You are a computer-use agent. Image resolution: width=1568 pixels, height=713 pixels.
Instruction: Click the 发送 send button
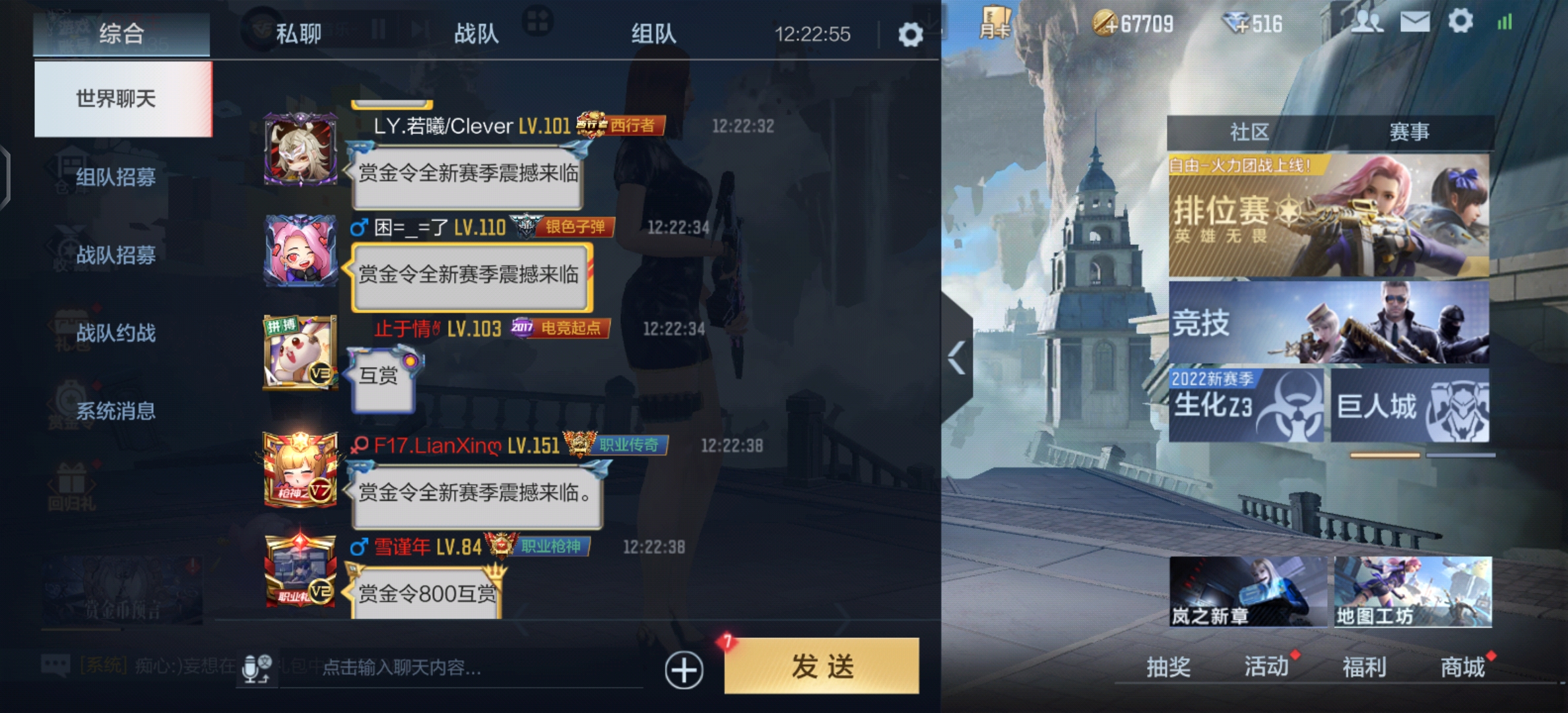822,665
